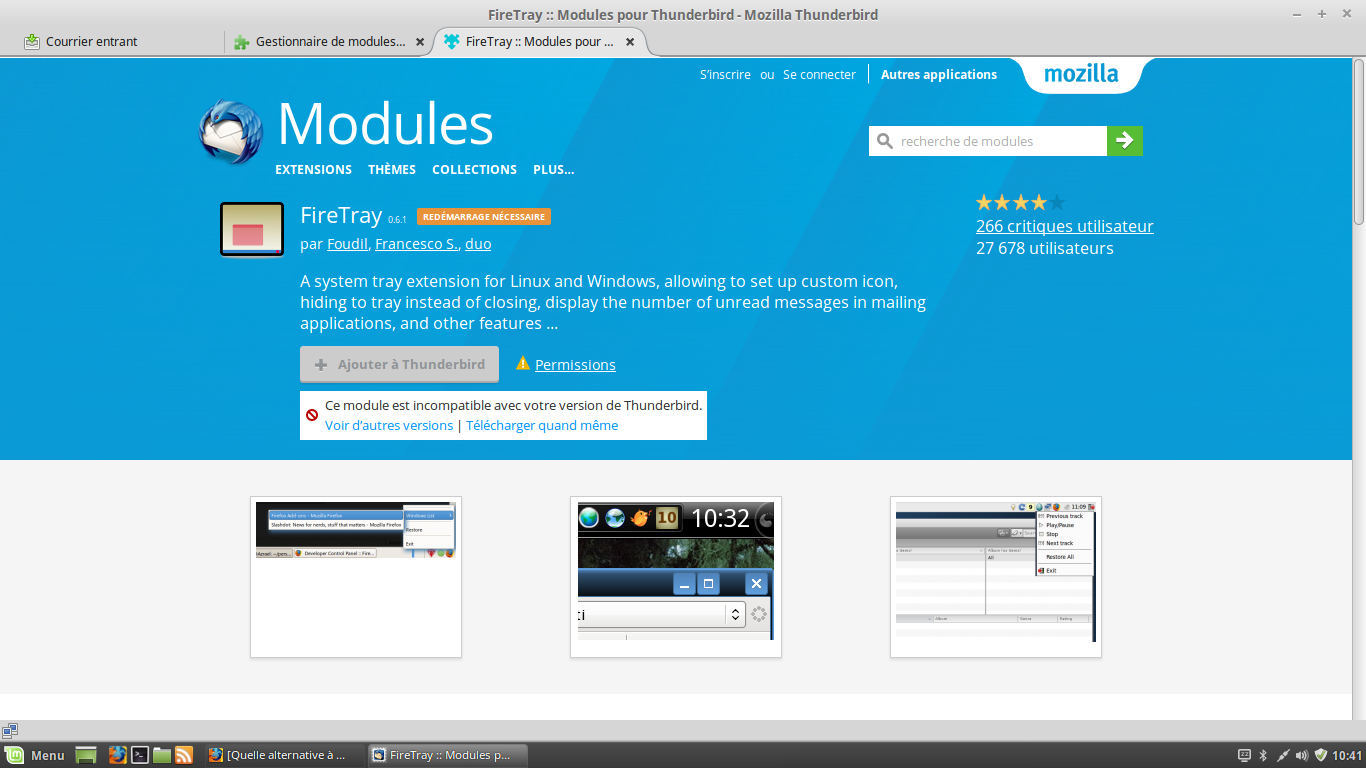Click the Modules heading link

386,125
